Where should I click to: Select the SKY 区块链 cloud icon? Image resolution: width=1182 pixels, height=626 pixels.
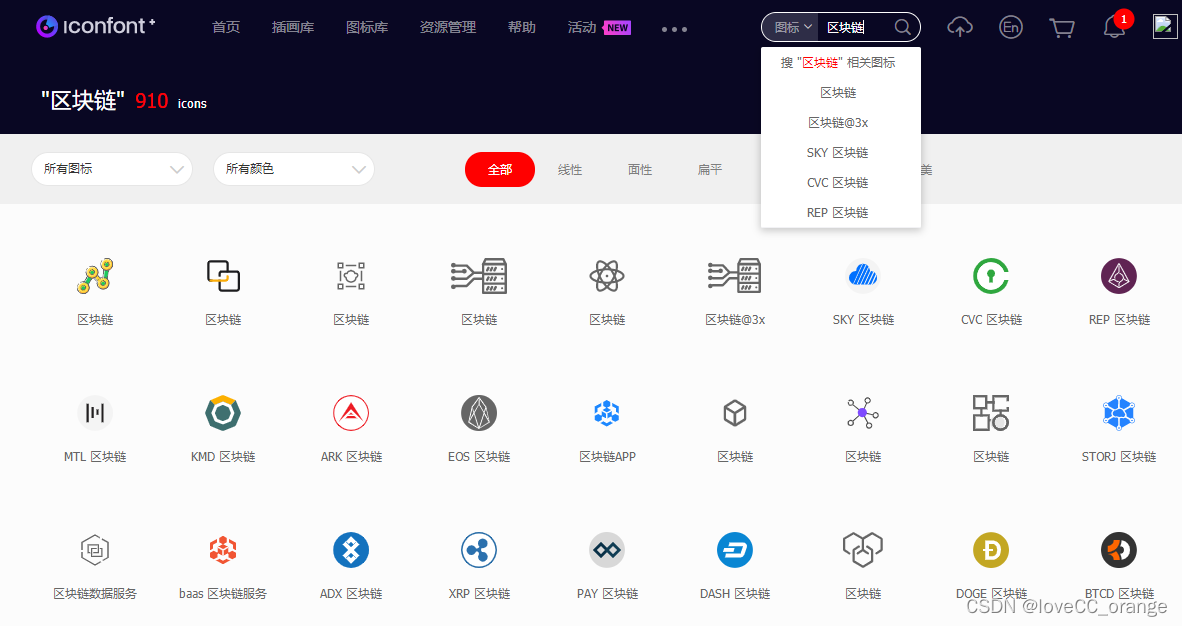click(863, 276)
